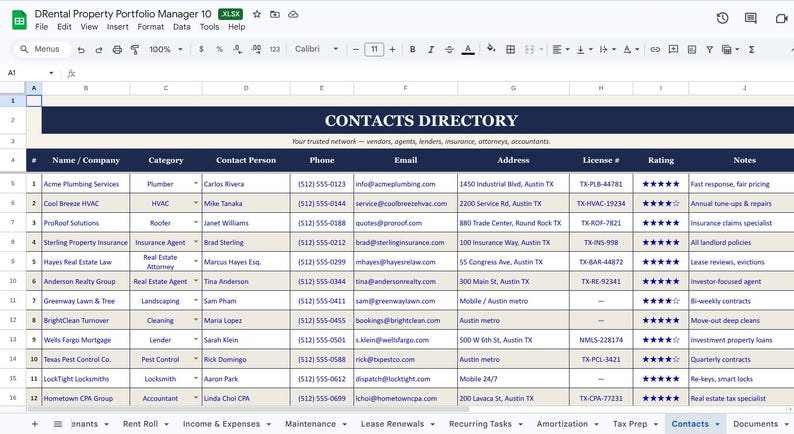
Task: Open the vertical align dropdown
Action: [584, 50]
